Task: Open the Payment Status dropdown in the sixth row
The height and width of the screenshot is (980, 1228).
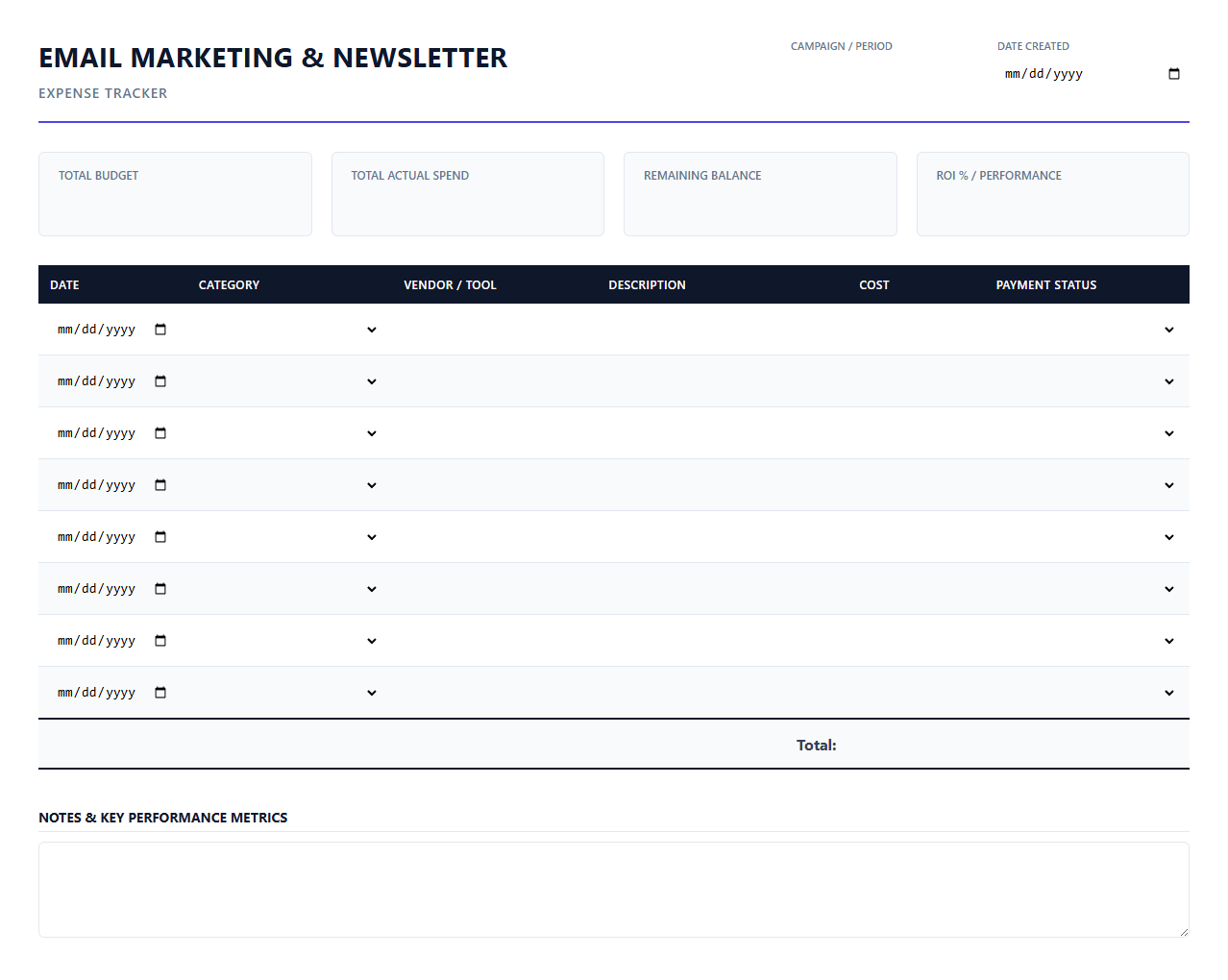Action: 1086,589
